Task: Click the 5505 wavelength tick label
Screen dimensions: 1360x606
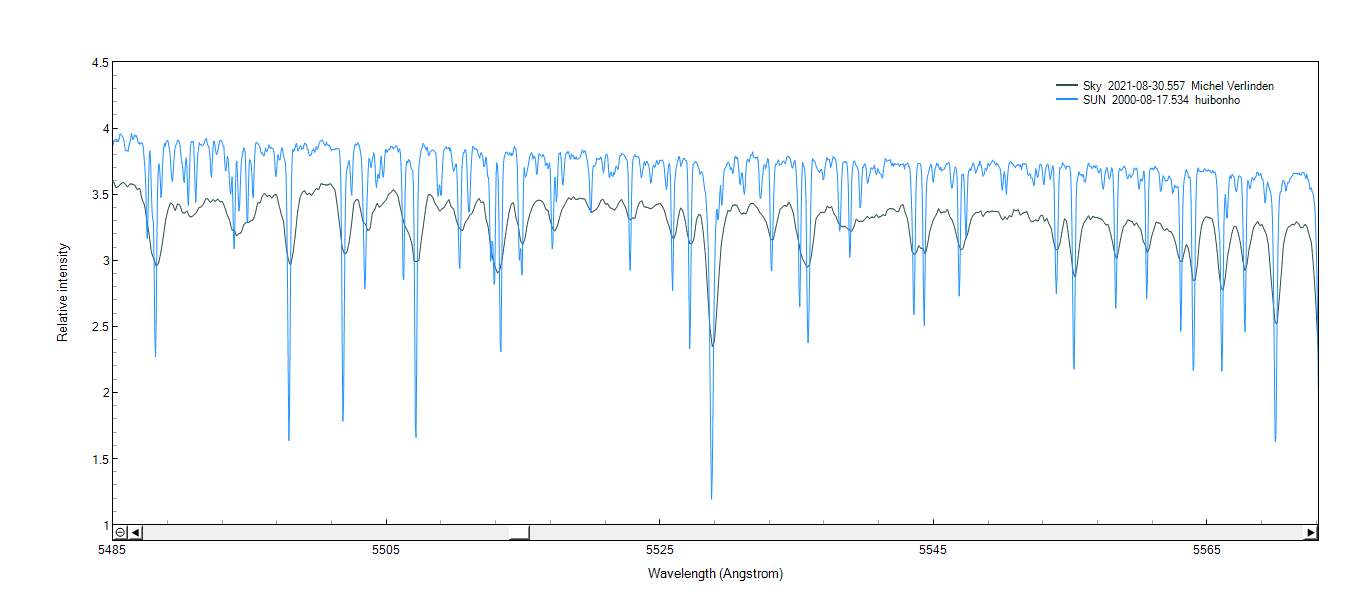Action: click(385, 551)
